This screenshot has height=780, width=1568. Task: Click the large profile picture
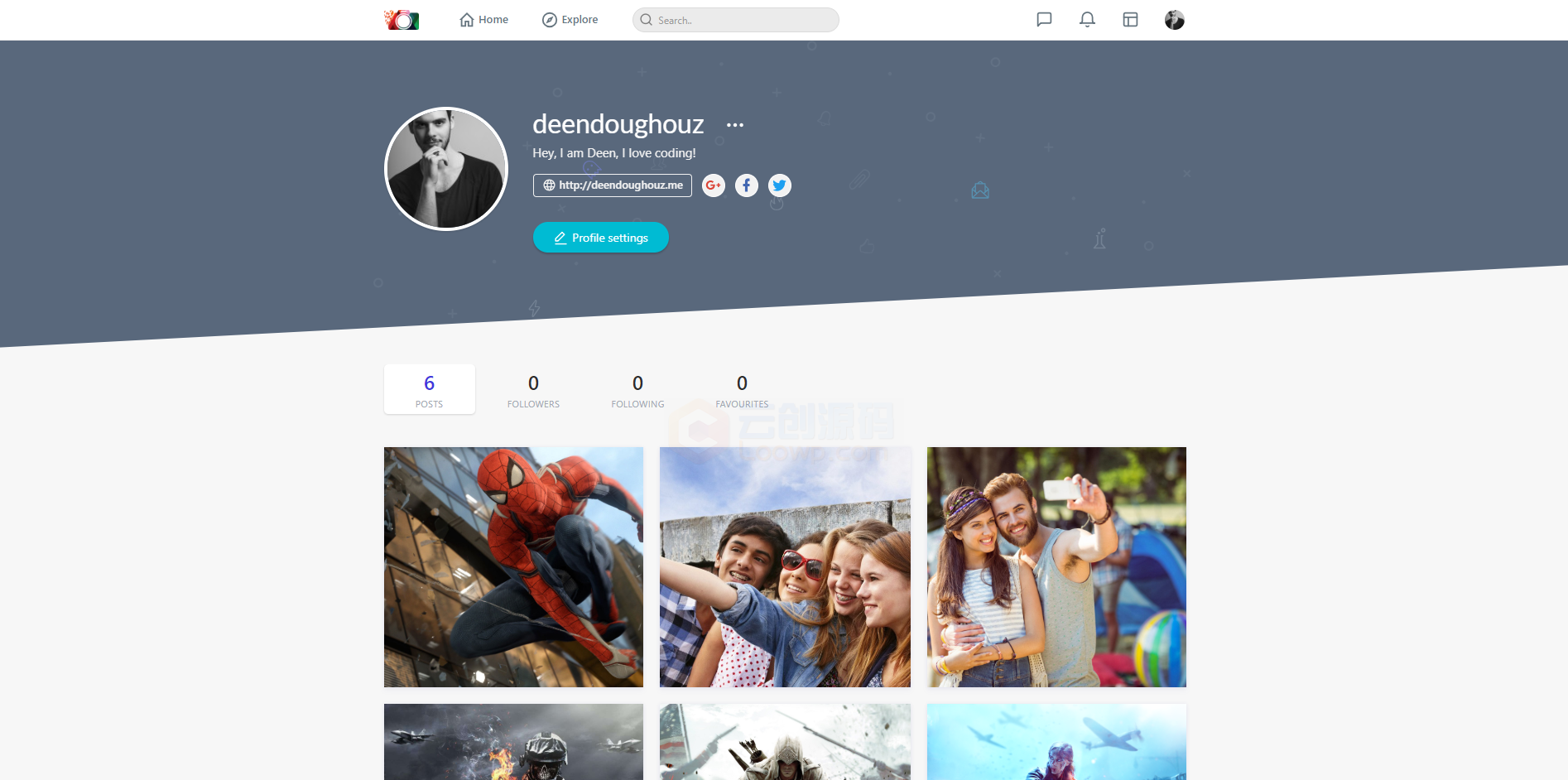point(446,169)
